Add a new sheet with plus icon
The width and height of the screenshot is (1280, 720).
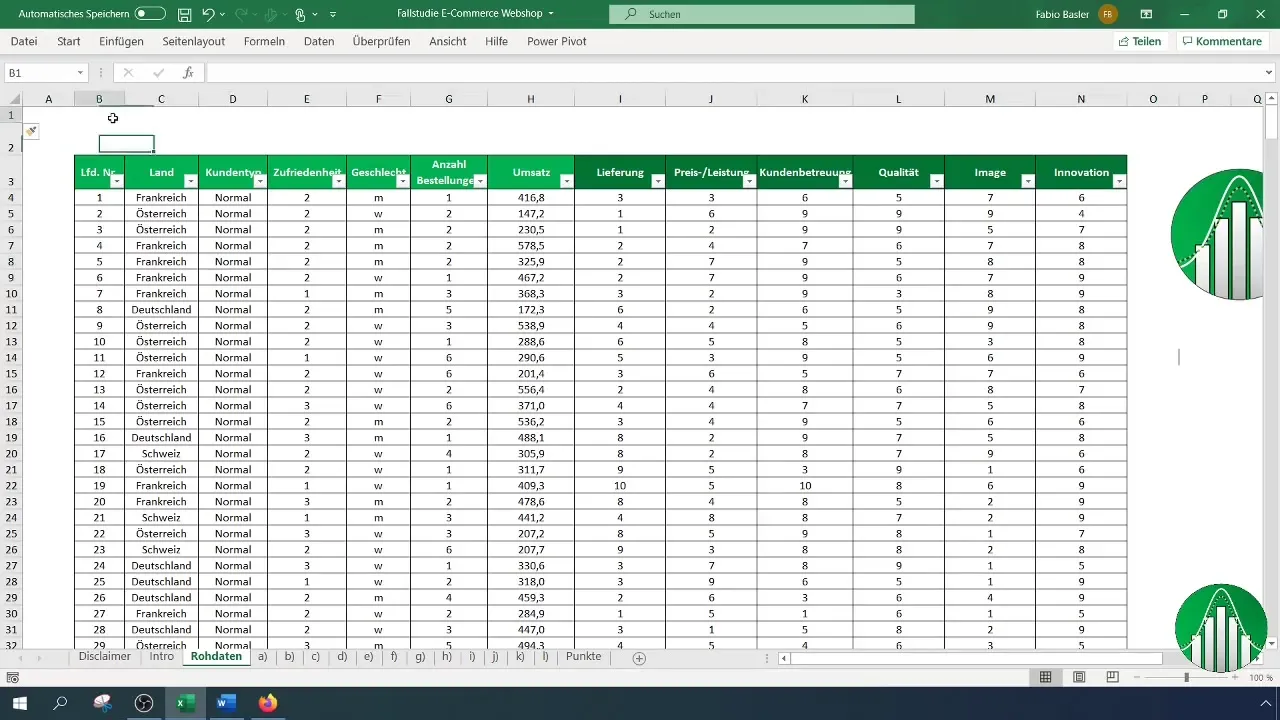(x=639, y=658)
